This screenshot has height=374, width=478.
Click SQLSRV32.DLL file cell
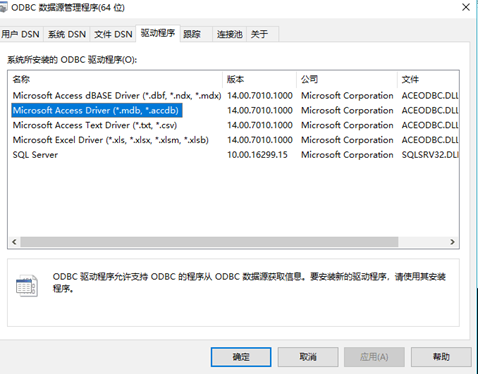pos(430,155)
